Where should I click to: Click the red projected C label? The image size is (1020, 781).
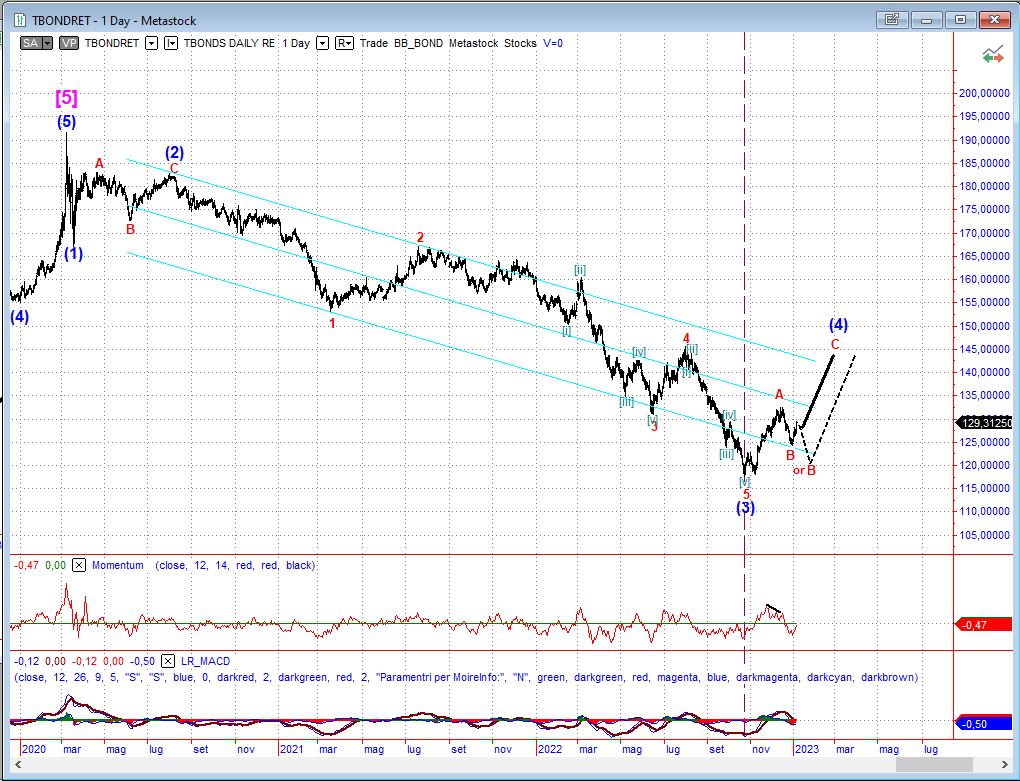tap(835, 344)
